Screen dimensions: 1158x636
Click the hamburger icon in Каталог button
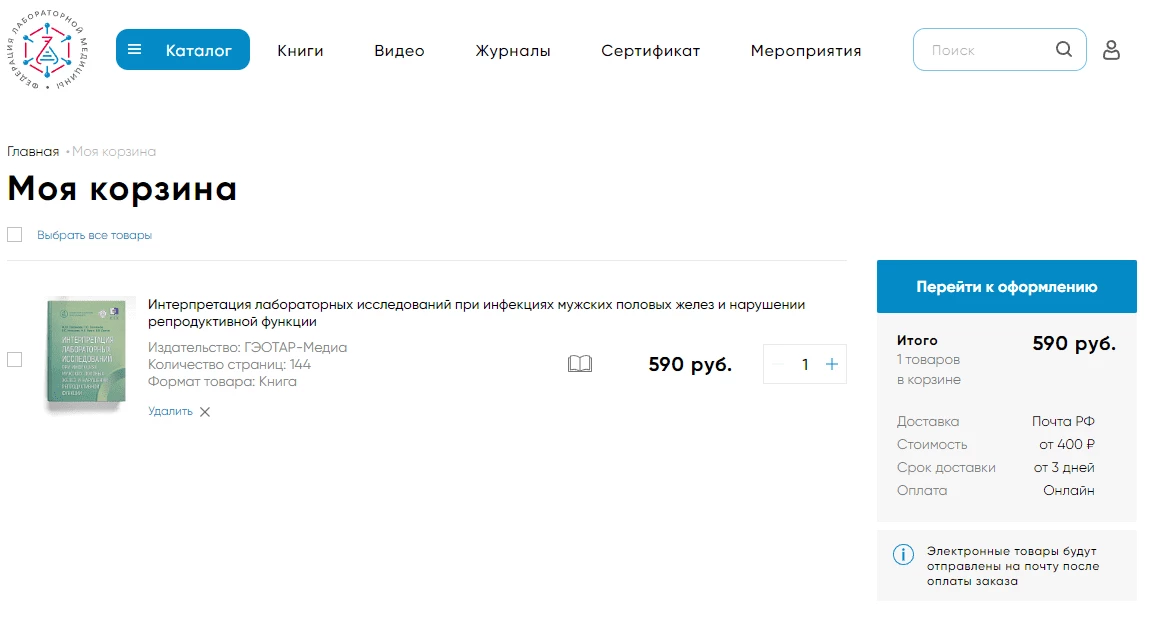134,49
